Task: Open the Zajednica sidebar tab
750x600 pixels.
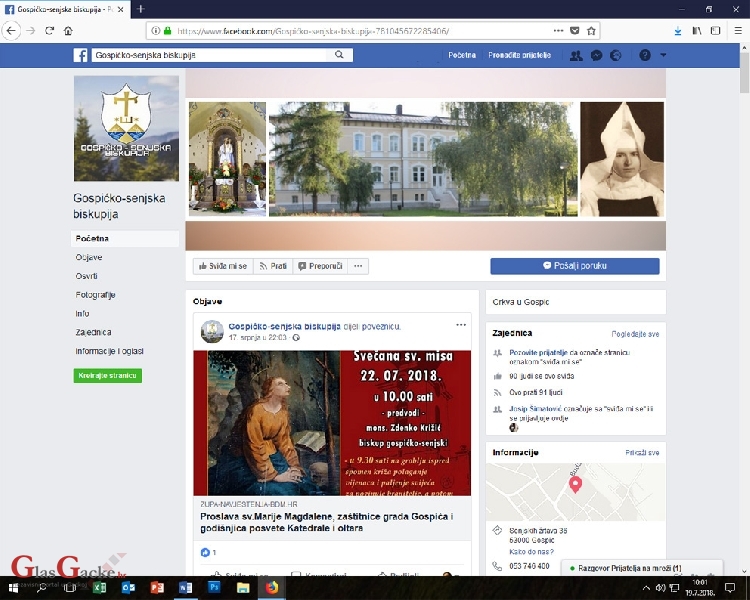Action: 93,332
